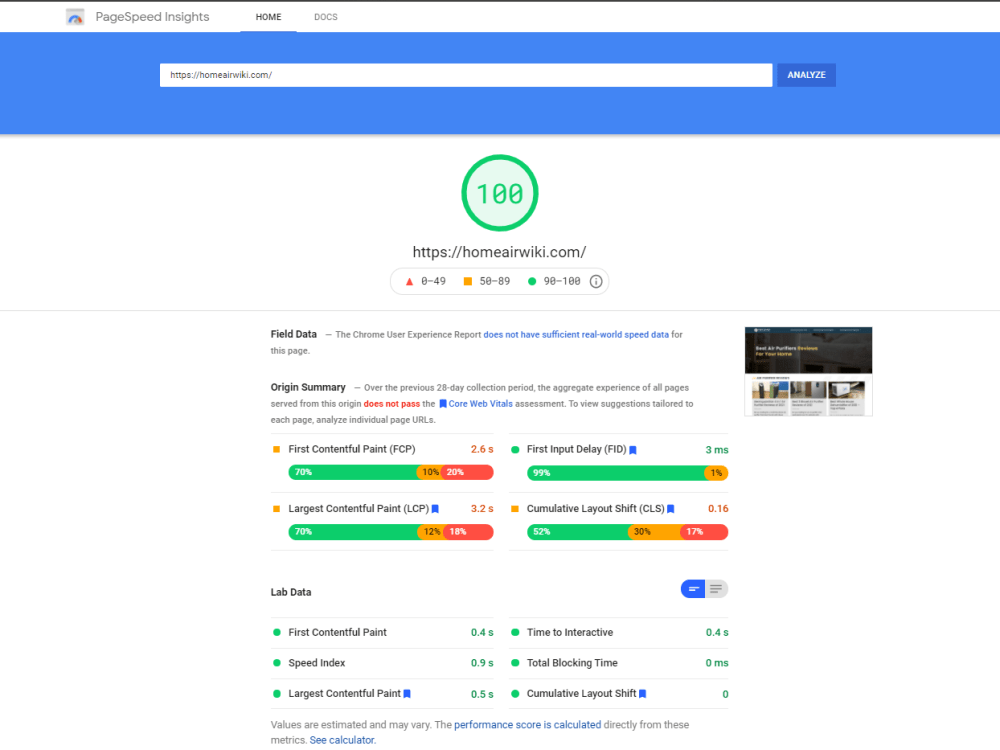
Task: Click the CLS 0.16 value
Action: [x=718, y=509]
